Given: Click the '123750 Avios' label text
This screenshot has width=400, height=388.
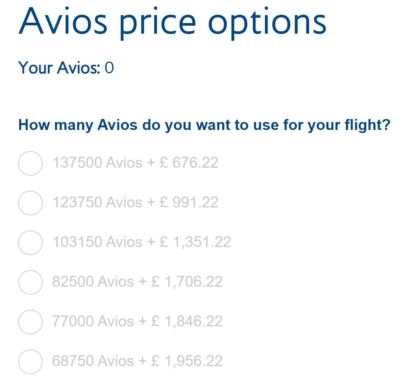Looking at the screenshot, I should click(x=97, y=202).
